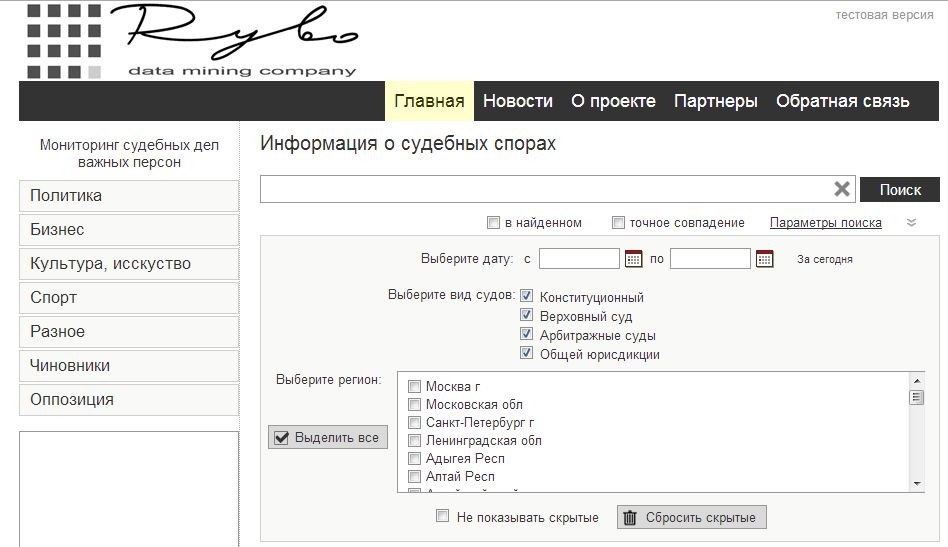Image resolution: width=948 pixels, height=547 pixels.
Task: Click the Выделить все button
Action: pyautogui.click(x=327, y=438)
